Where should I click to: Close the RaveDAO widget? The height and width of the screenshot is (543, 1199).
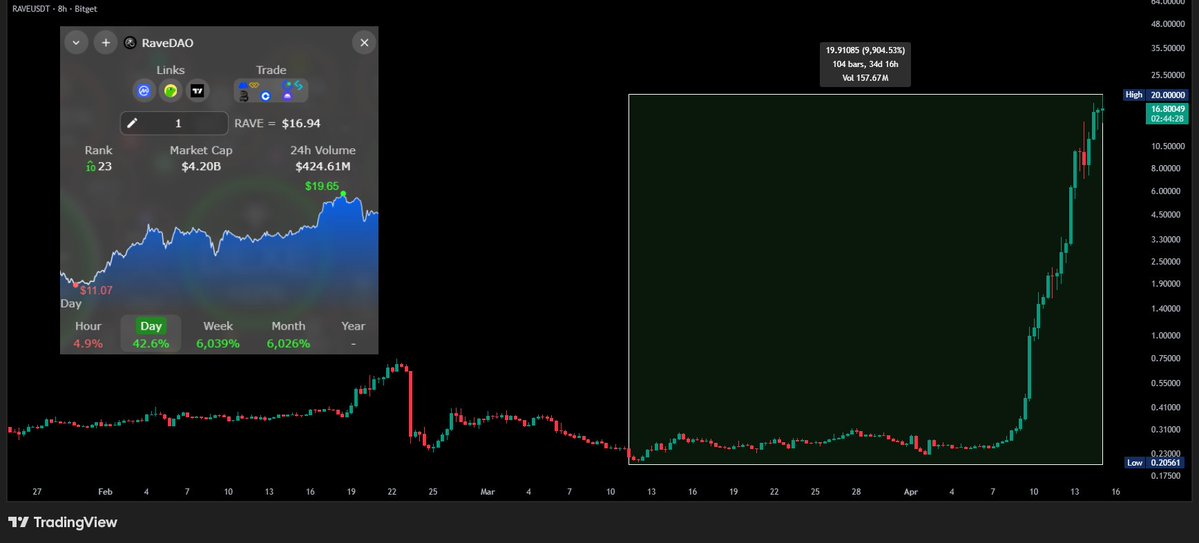point(364,43)
